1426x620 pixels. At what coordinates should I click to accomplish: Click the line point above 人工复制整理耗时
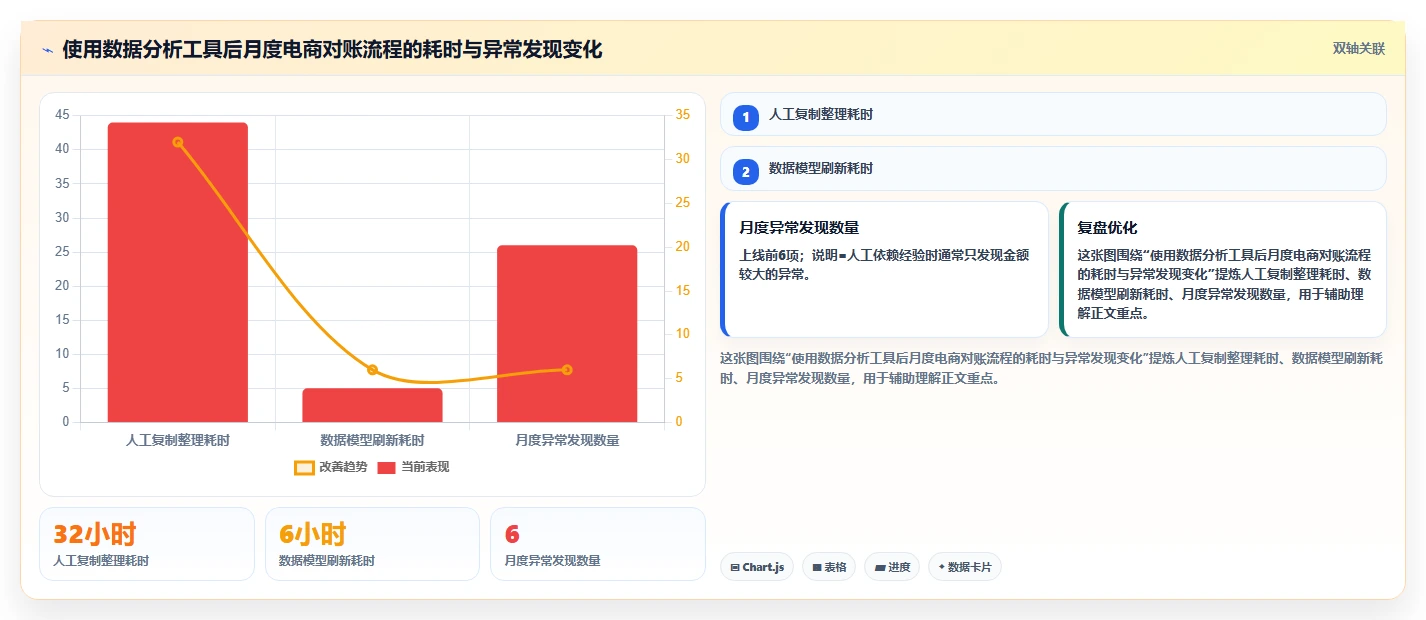(178, 142)
